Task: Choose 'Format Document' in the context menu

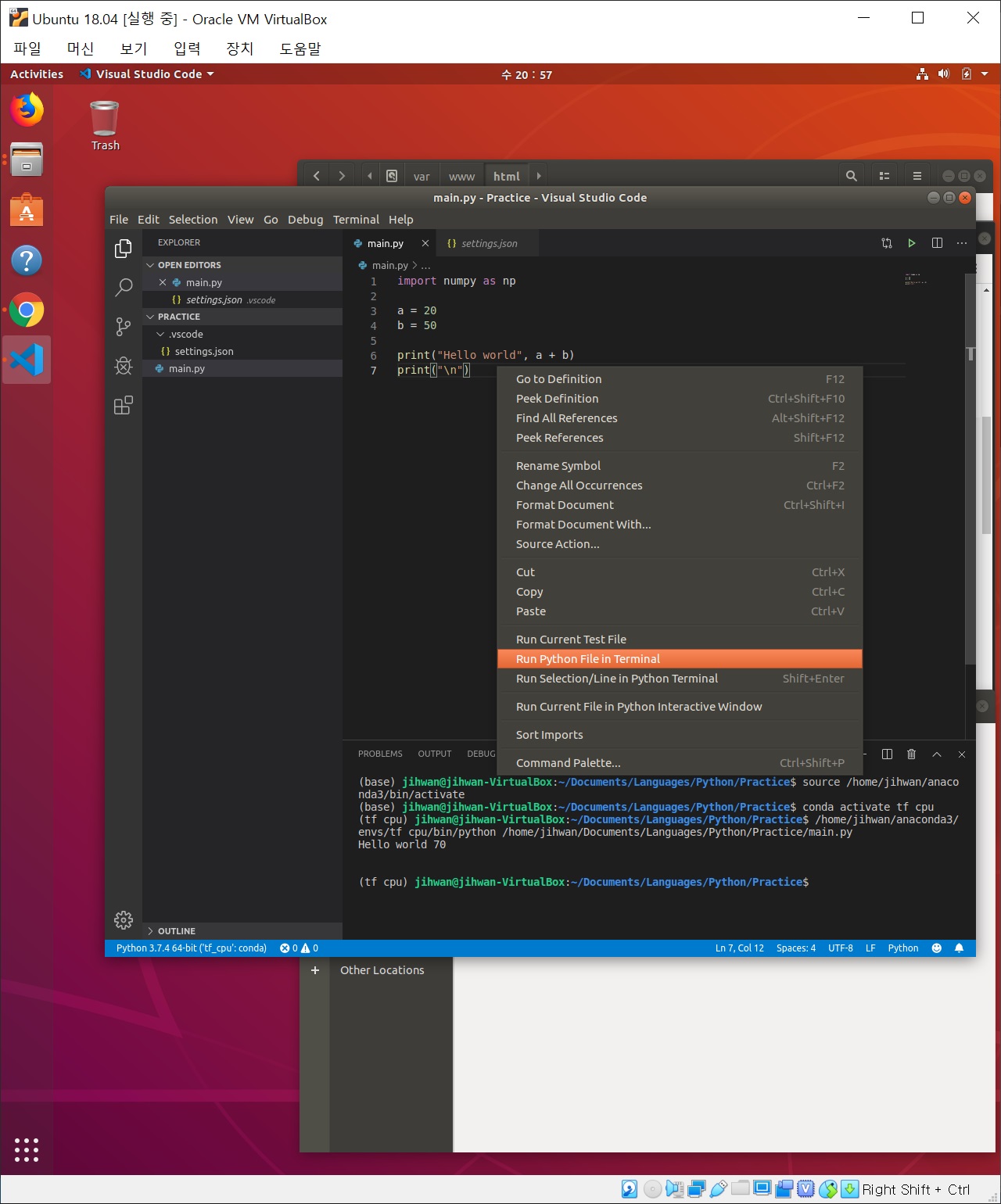Action: 565,505
